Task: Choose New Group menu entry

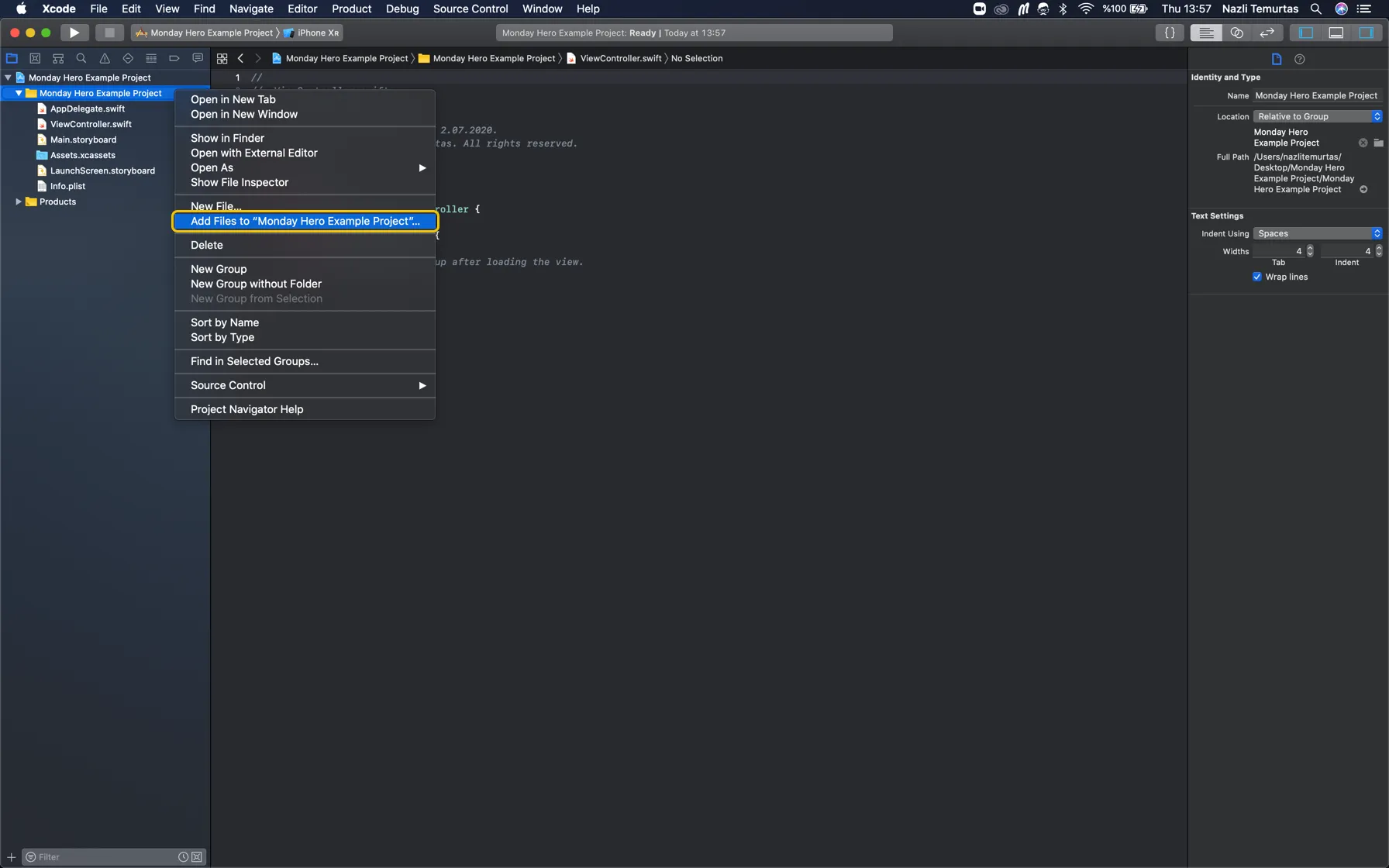Action: click(305, 269)
